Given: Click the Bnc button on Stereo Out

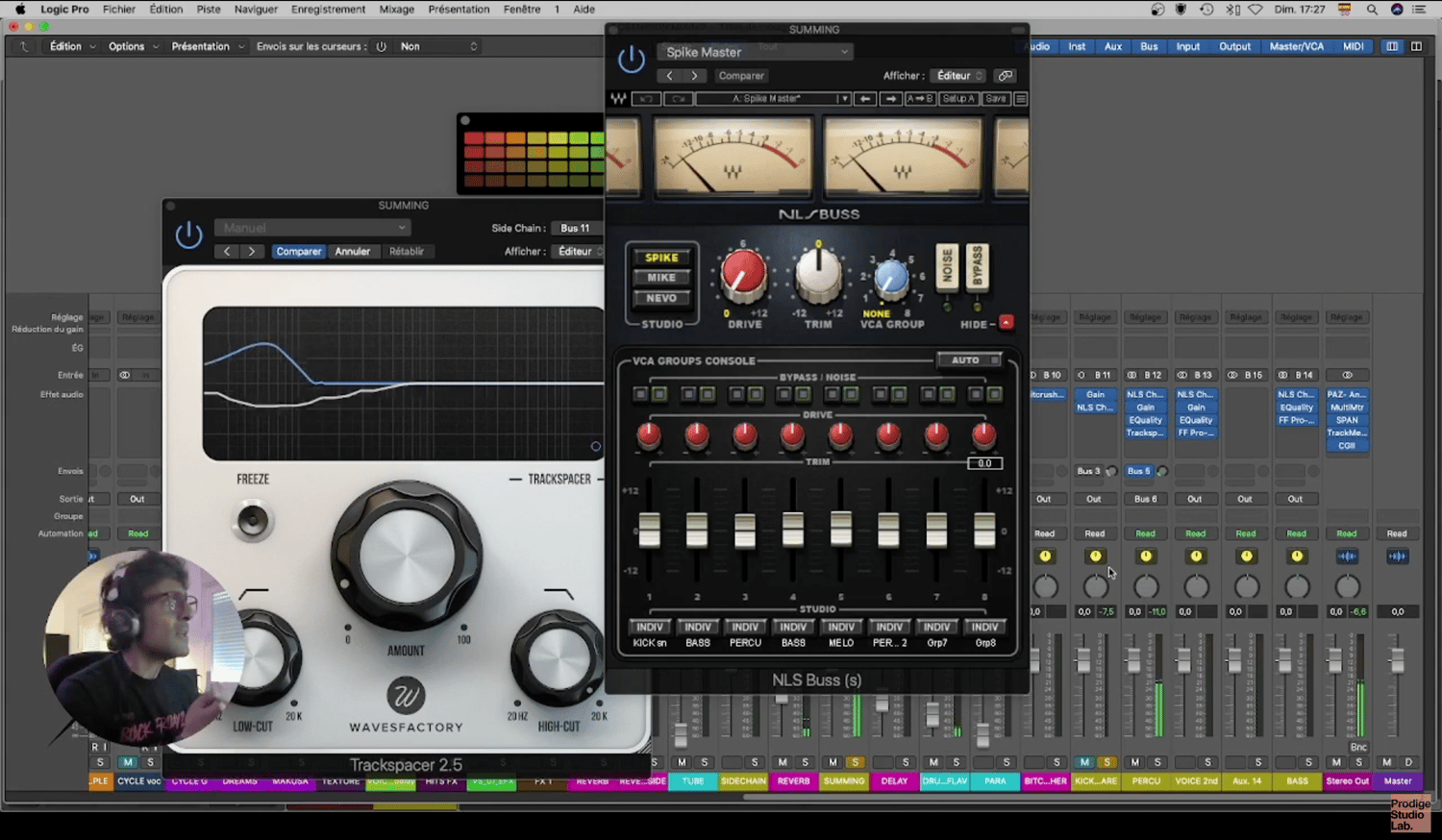Looking at the screenshot, I should click(x=1358, y=747).
